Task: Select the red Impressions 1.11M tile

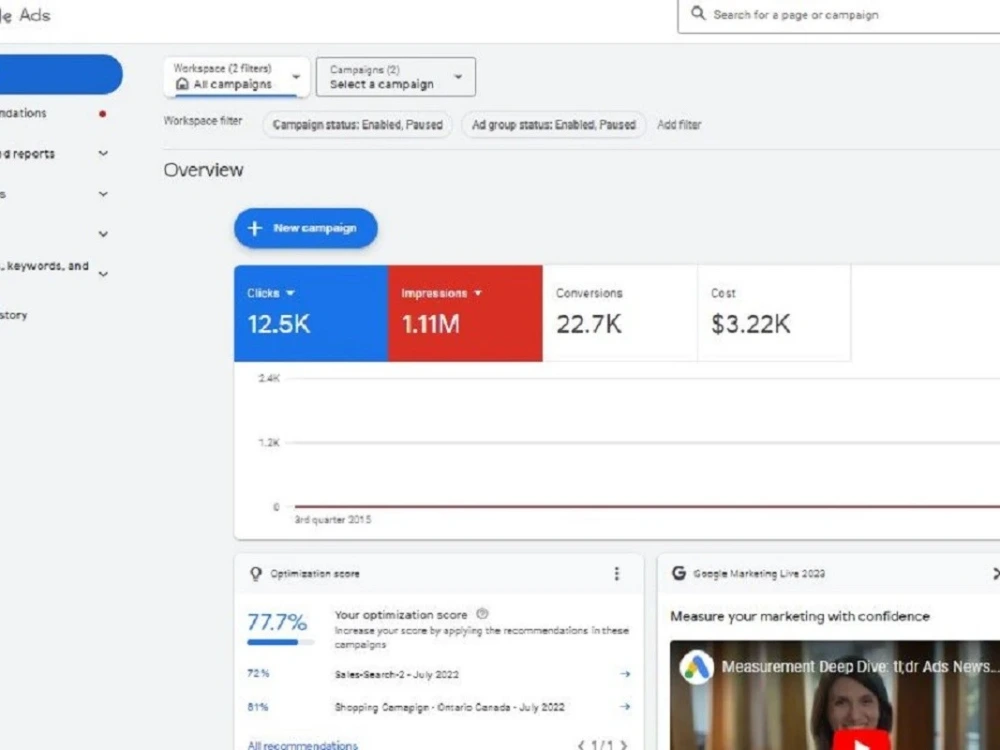Action: (x=466, y=313)
